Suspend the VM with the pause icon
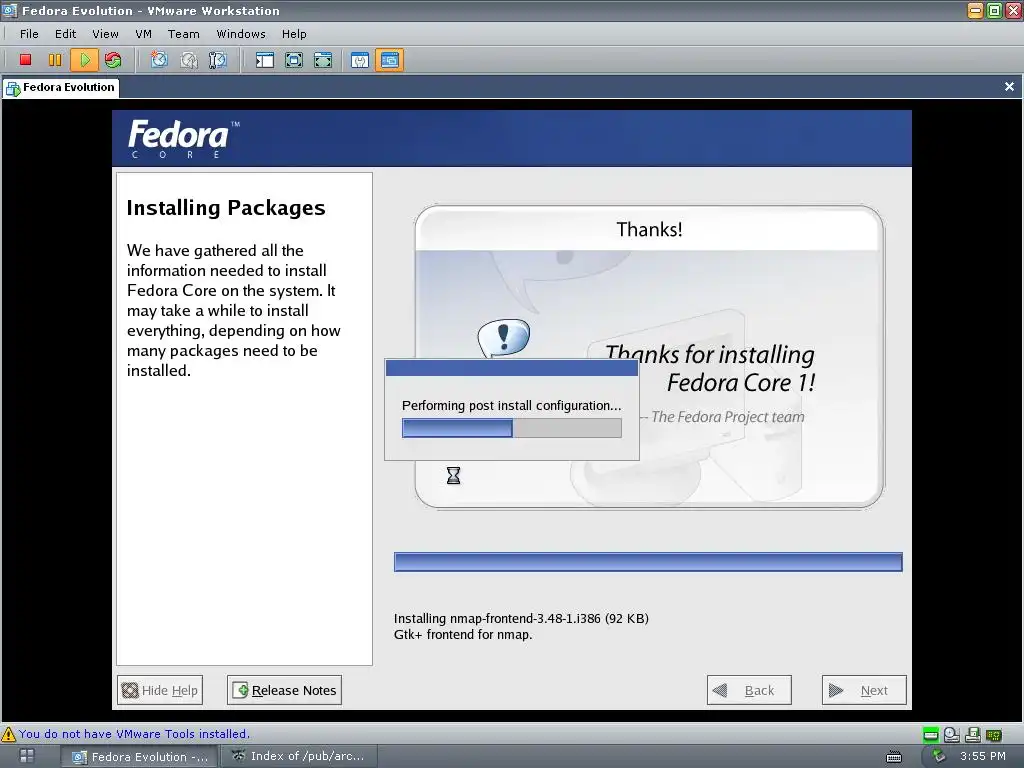 coord(55,60)
